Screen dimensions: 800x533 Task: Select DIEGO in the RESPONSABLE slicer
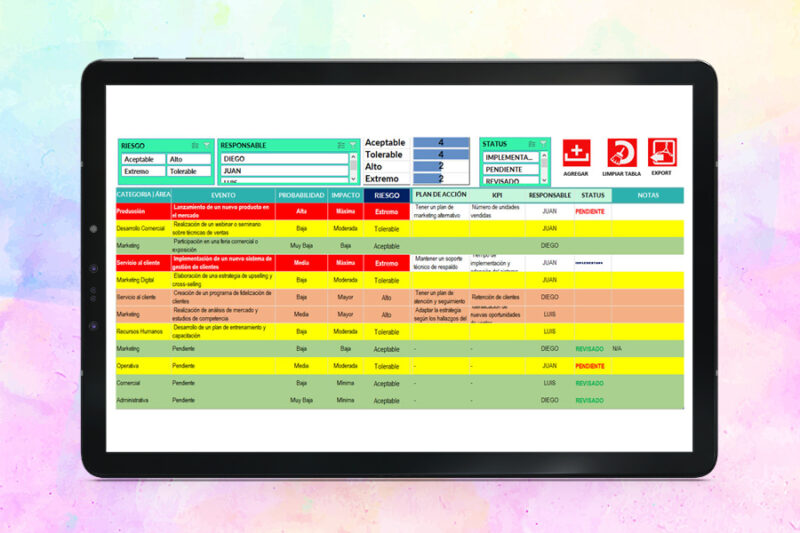(285, 159)
